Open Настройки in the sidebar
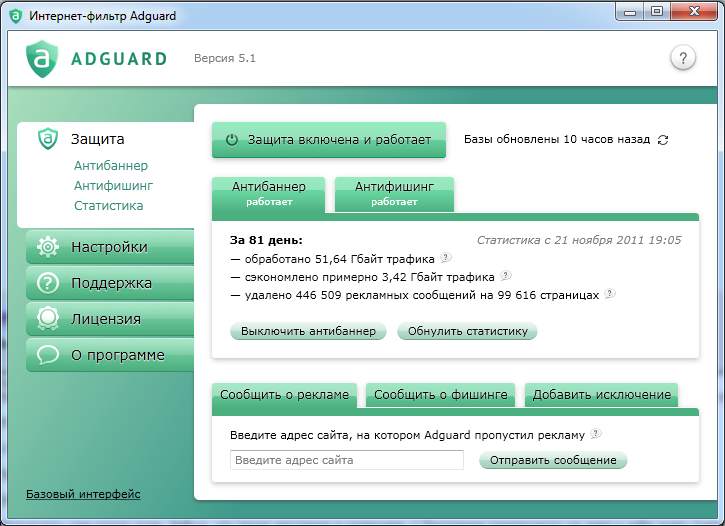 [110, 247]
